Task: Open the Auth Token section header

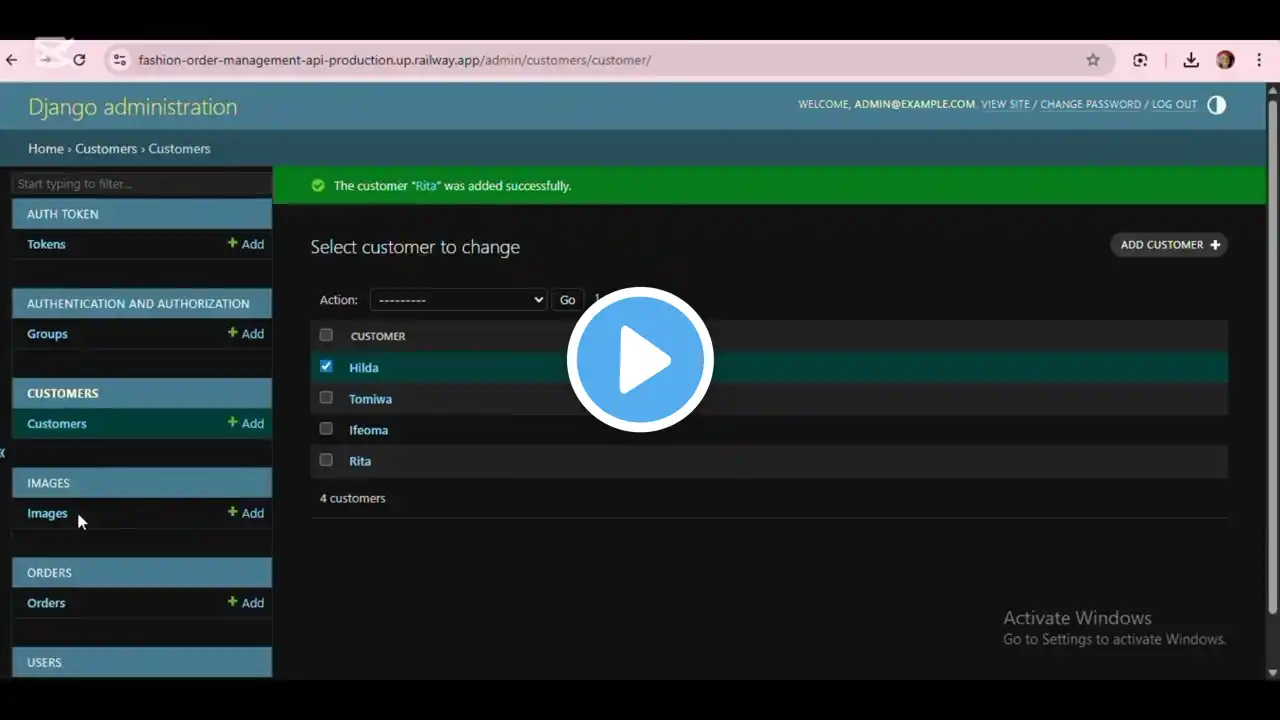Action: [63, 214]
